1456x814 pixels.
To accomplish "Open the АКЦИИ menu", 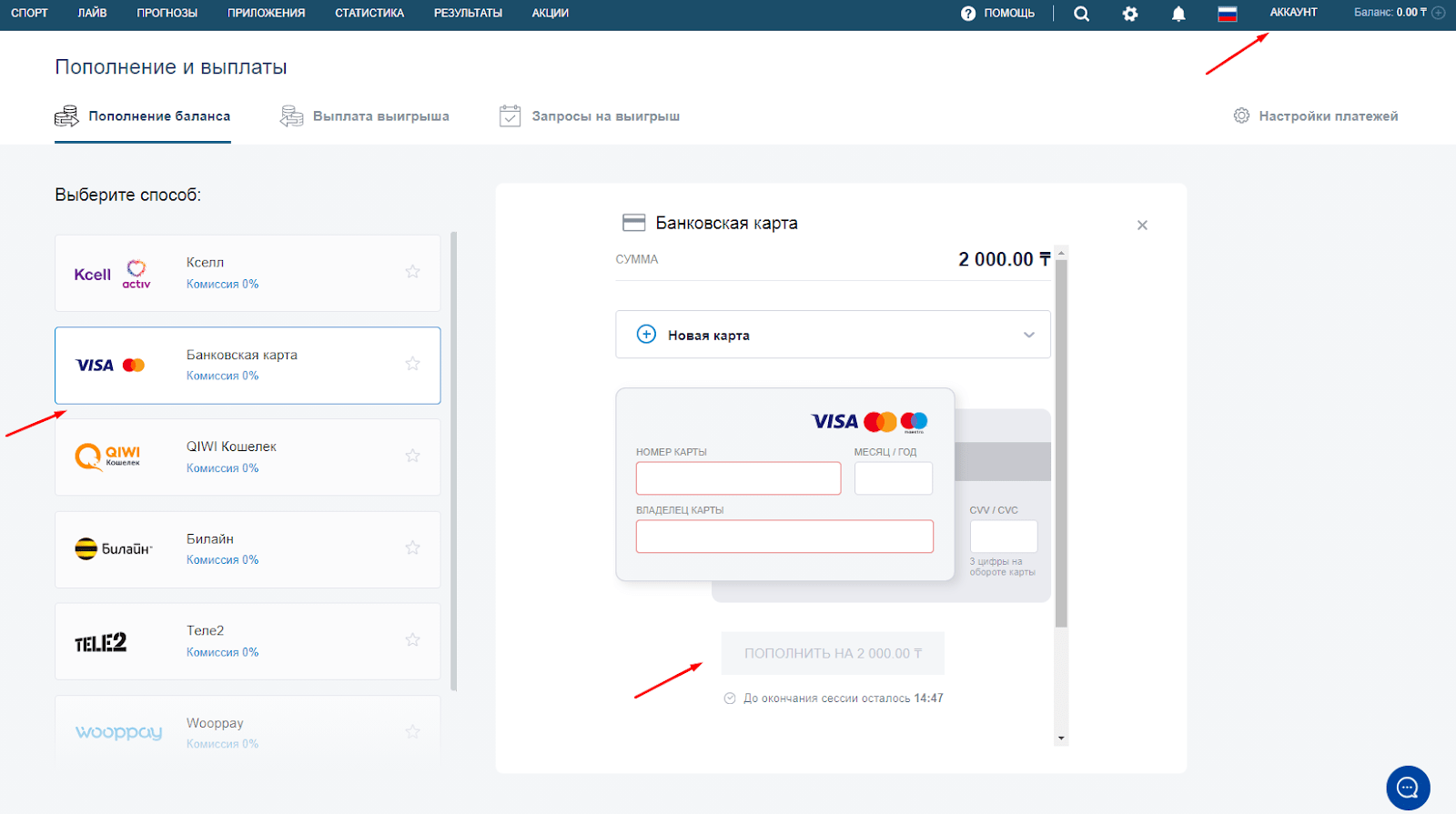I will (x=551, y=13).
